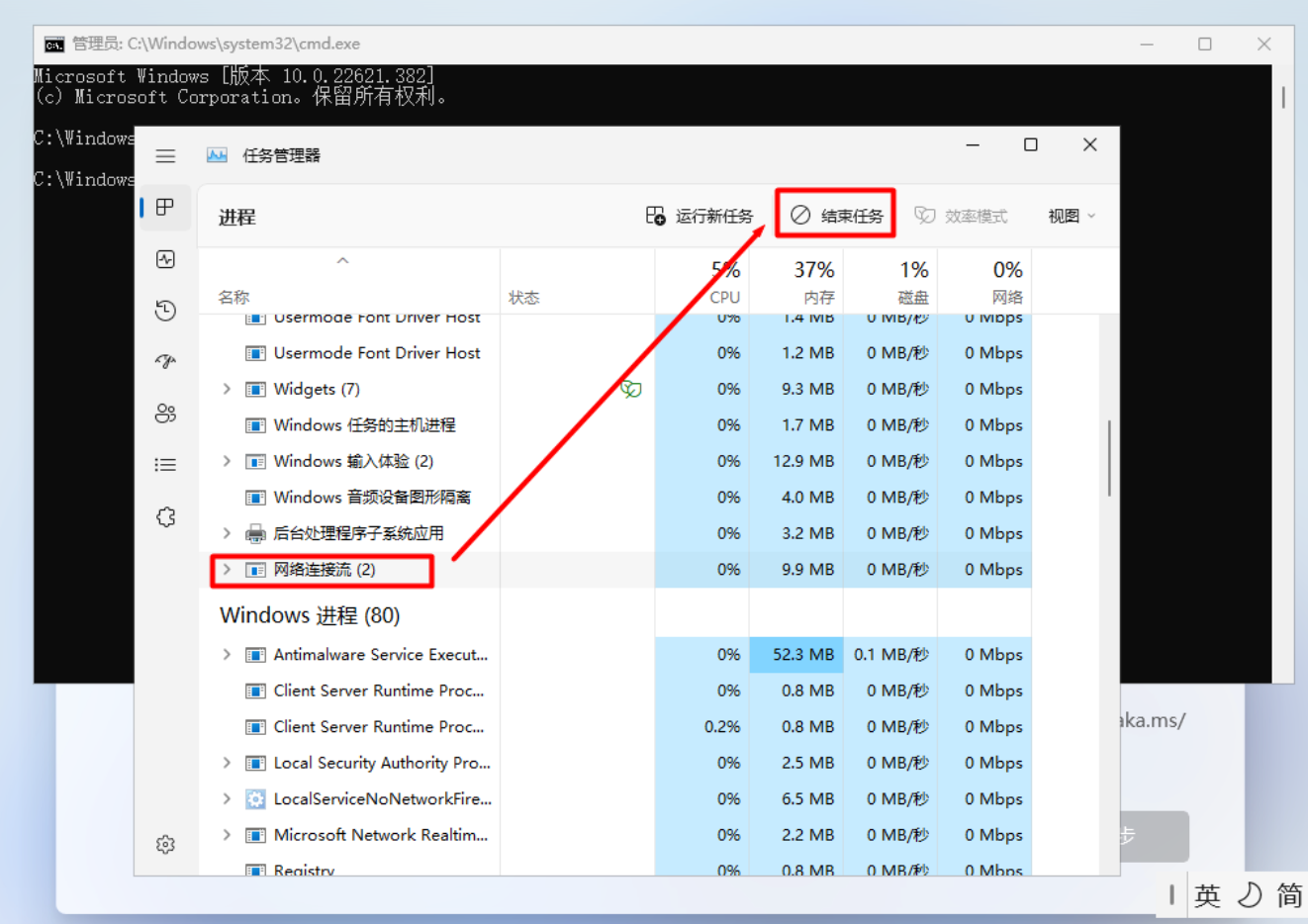Image resolution: width=1308 pixels, height=924 pixels.
Task: Click the Widgets efficiency mode leaf icon
Action: coord(630,389)
